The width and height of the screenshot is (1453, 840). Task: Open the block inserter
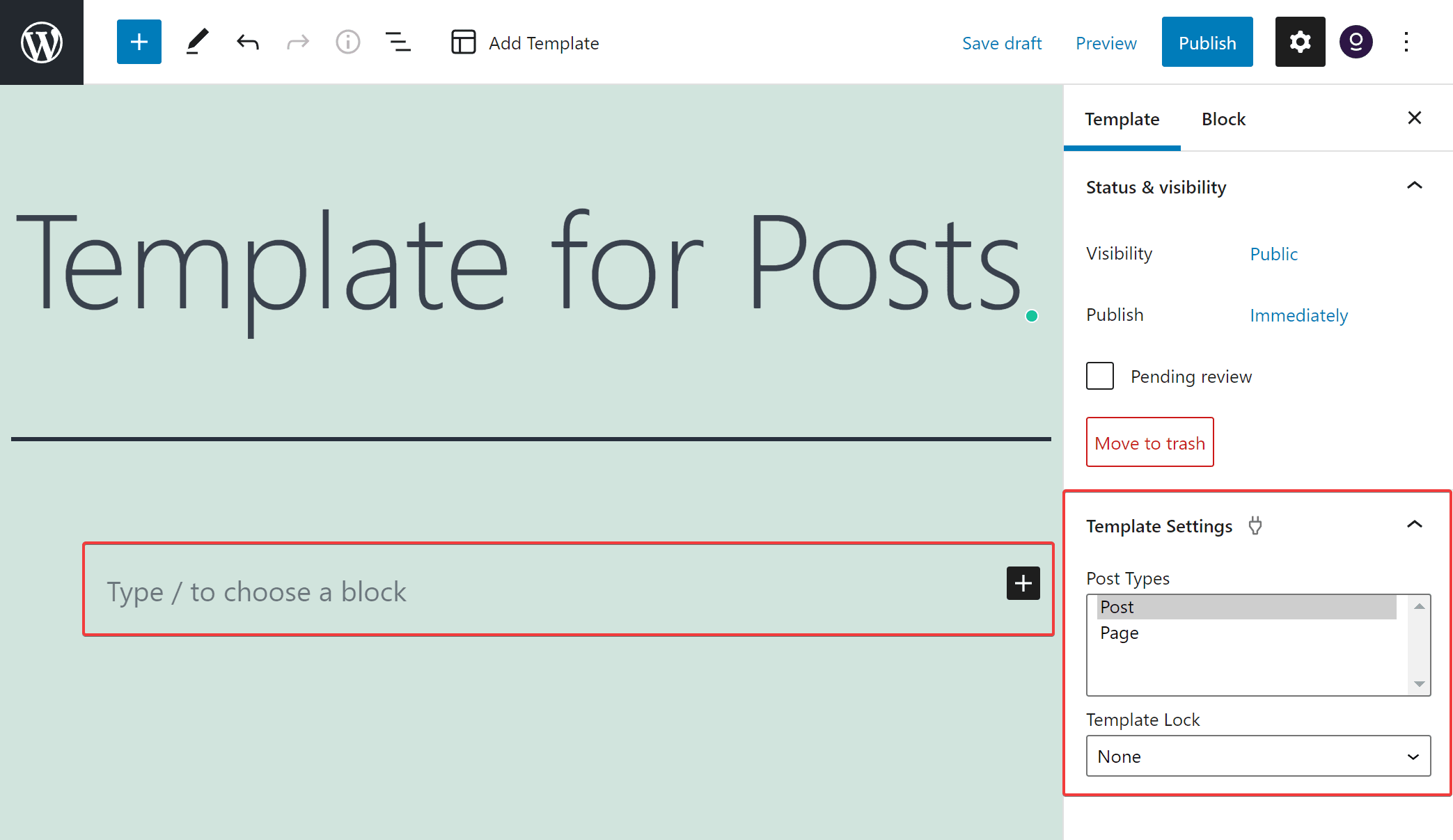[x=139, y=42]
